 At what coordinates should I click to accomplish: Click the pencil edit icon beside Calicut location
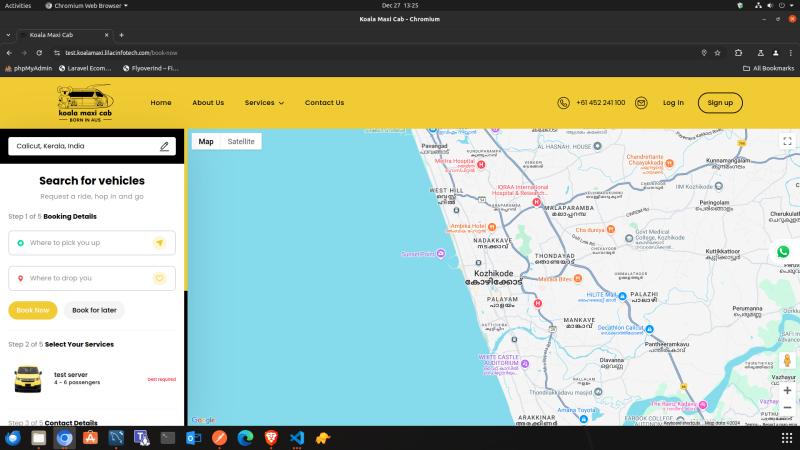(165, 146)
